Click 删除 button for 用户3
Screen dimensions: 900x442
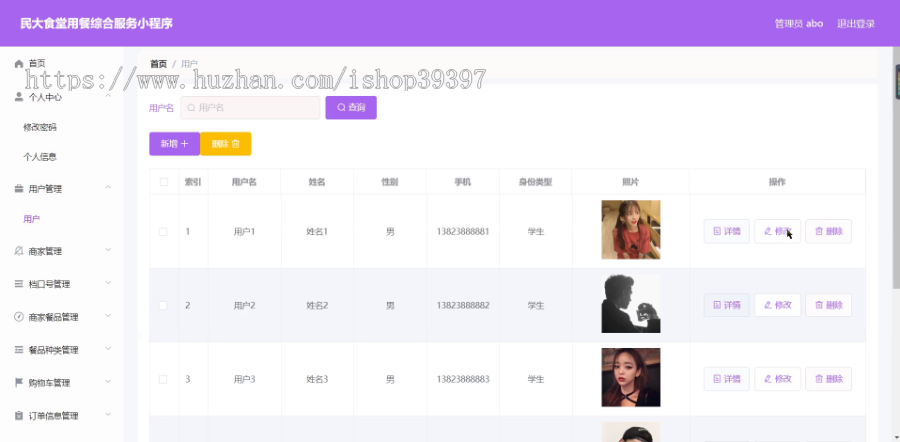[828, 379]
